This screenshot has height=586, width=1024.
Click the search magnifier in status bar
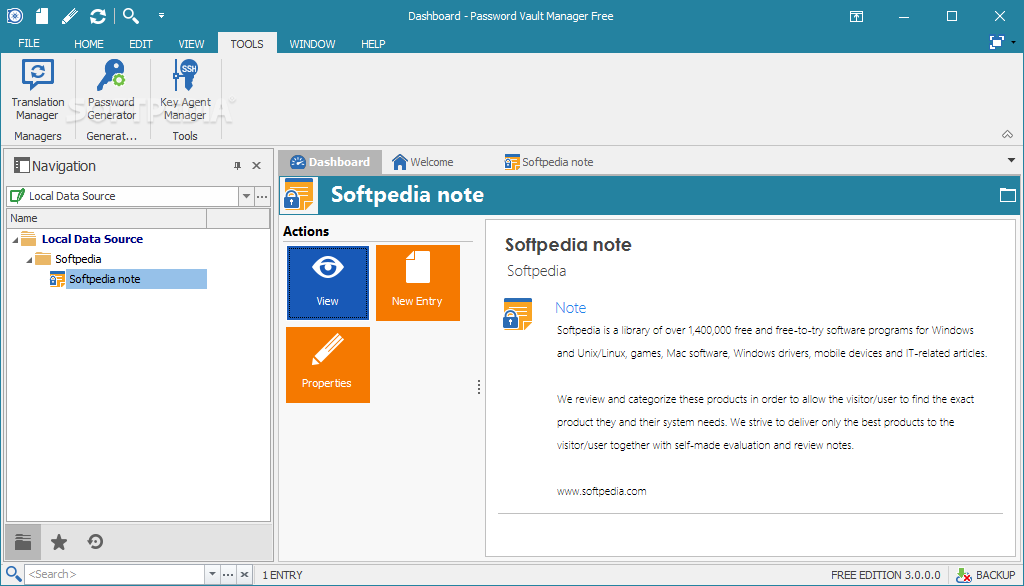click(13, 574)
